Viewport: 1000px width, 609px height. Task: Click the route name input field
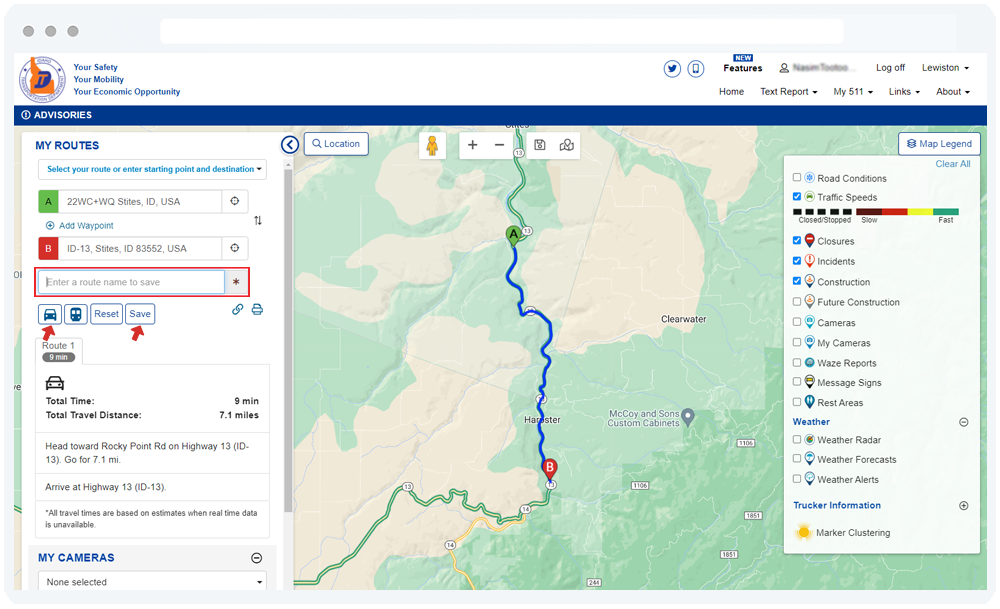click(x=131, y=282)
